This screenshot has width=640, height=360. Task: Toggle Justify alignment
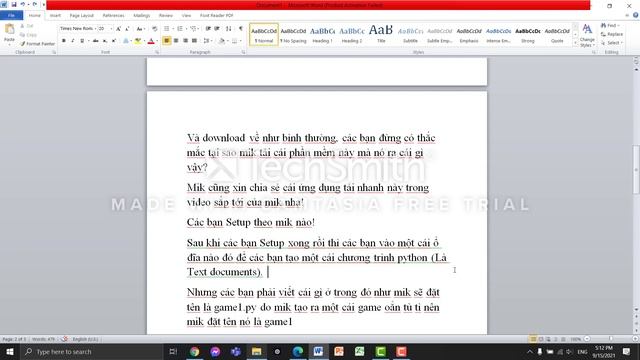194,41
